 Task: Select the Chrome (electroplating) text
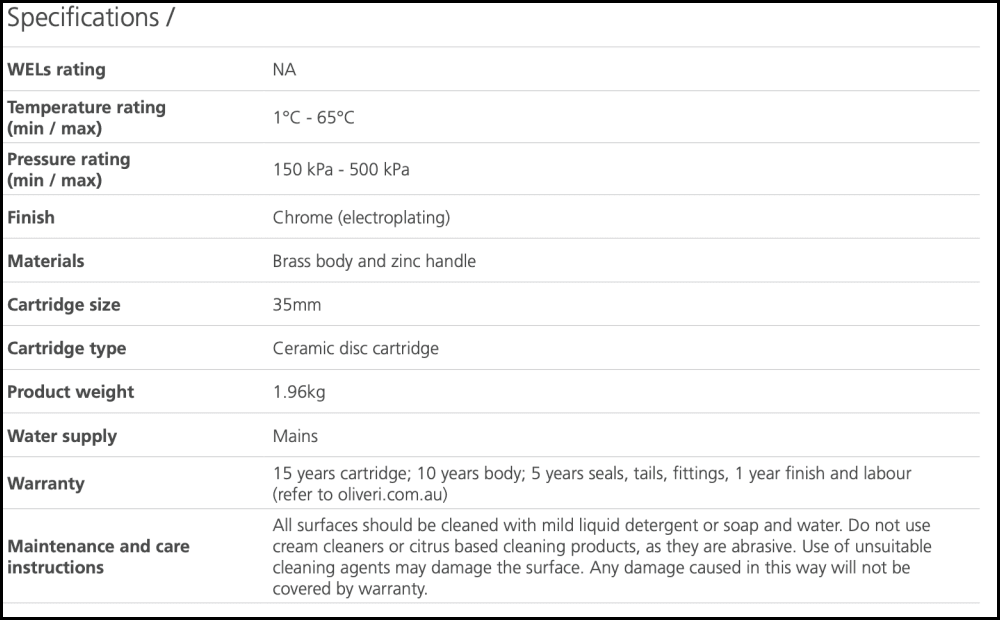point(361,217)
